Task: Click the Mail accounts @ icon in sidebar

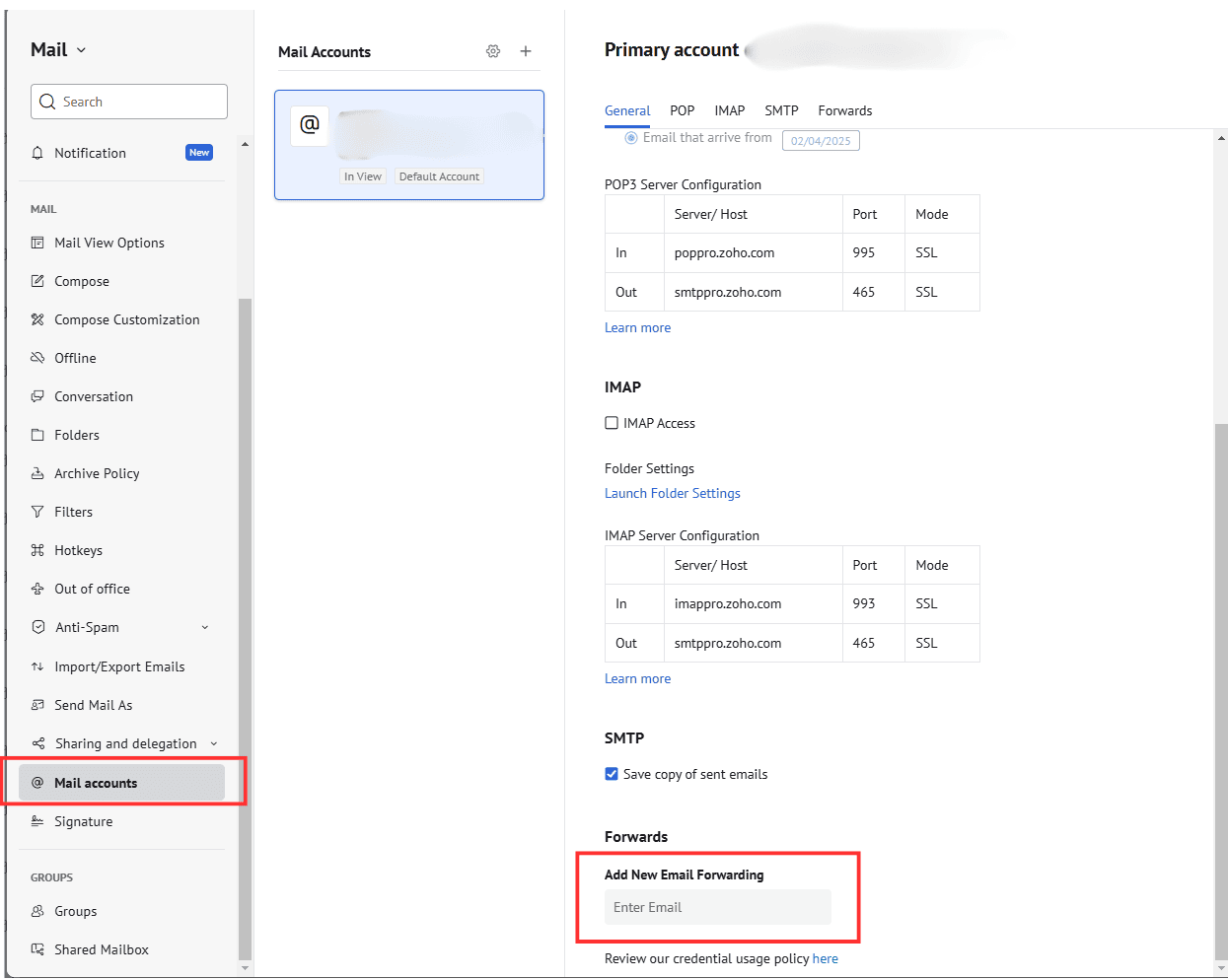Action: (x=37, y=783)
